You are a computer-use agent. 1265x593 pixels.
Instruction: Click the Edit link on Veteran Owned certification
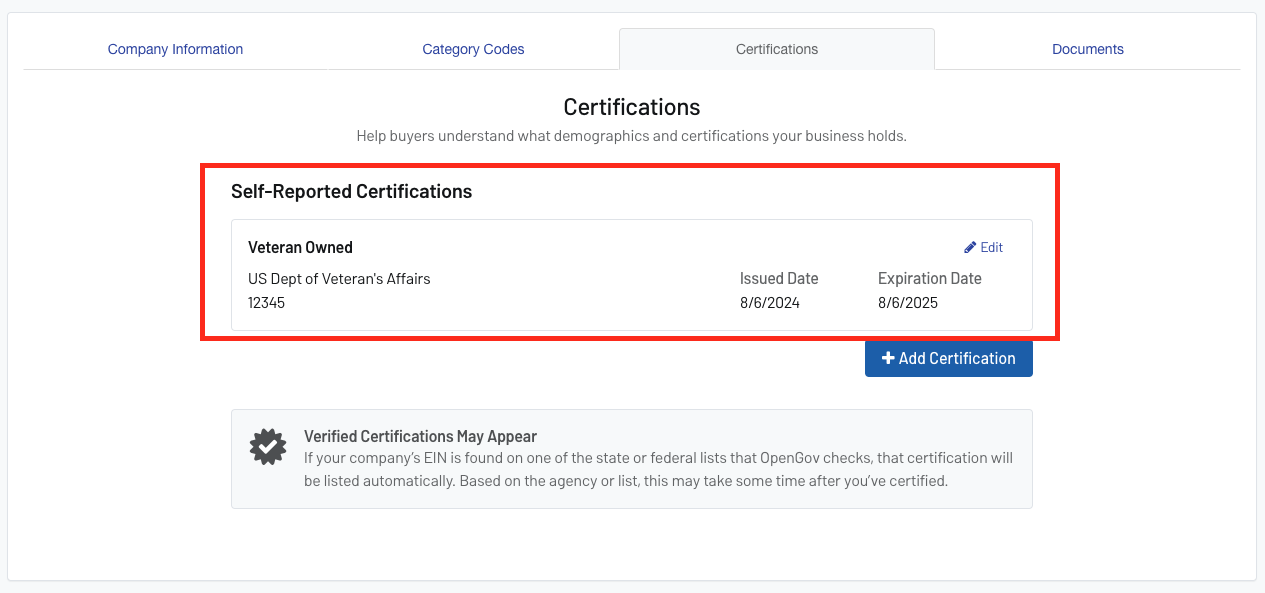(990, 247)
